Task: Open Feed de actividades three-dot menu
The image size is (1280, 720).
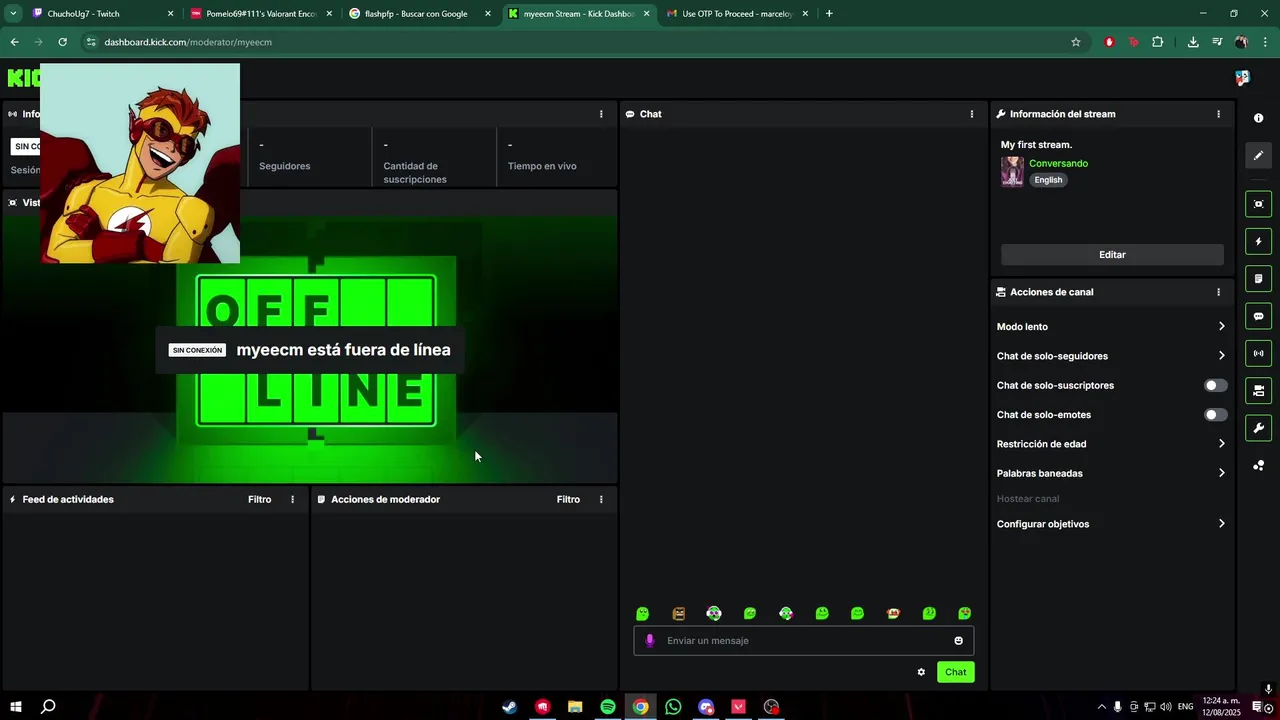Action: point(293,499)
